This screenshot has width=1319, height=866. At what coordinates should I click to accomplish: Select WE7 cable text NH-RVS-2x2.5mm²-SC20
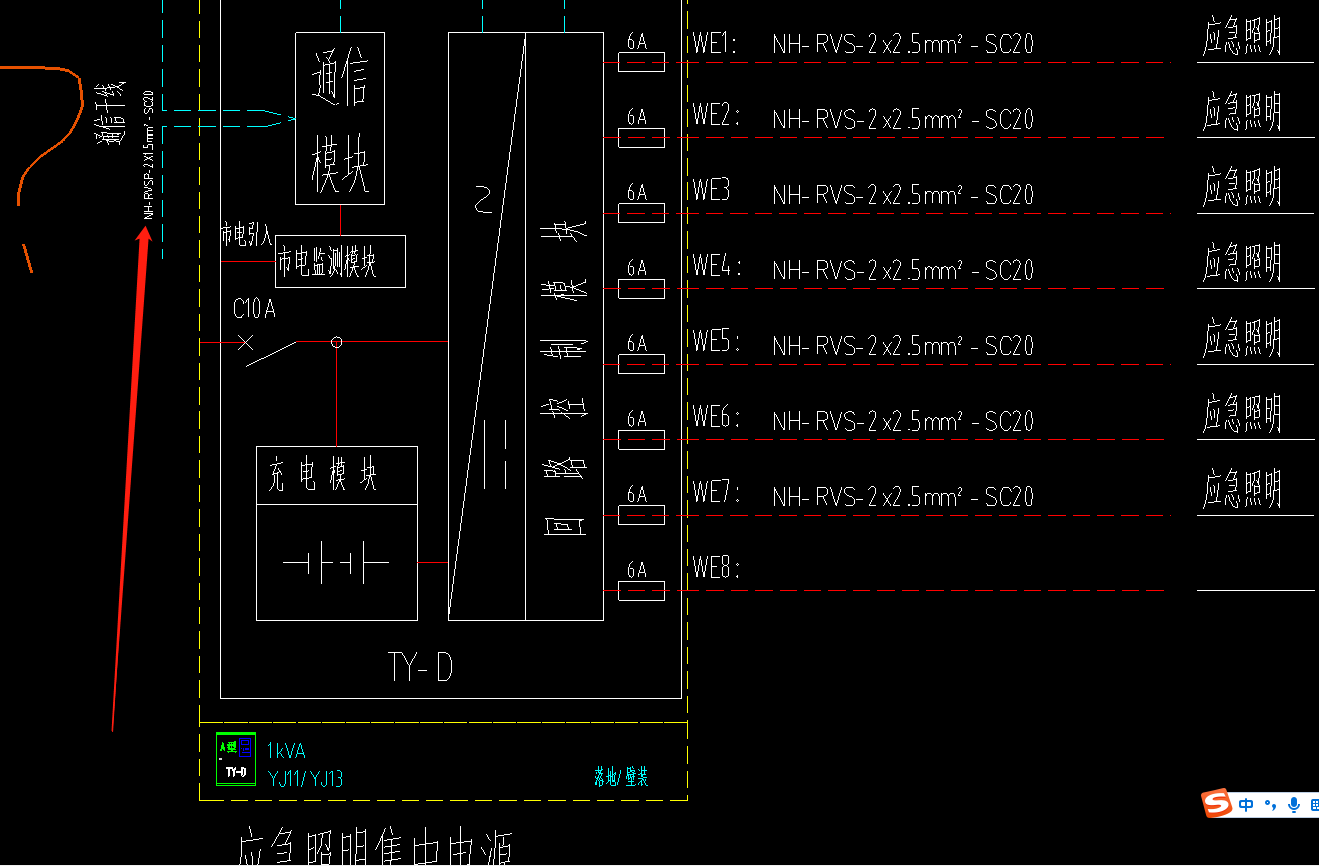point(903,495)
